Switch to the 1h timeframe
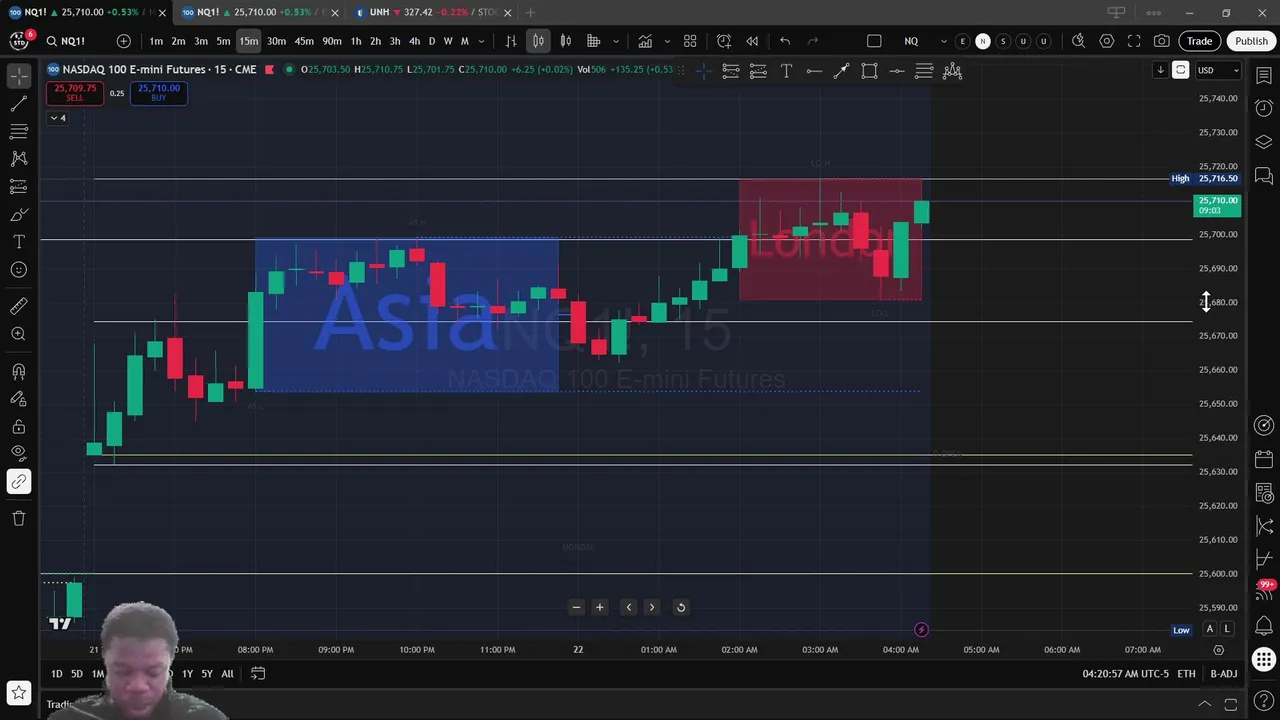Screen dimensions: 1280x720 pos(356,41)
